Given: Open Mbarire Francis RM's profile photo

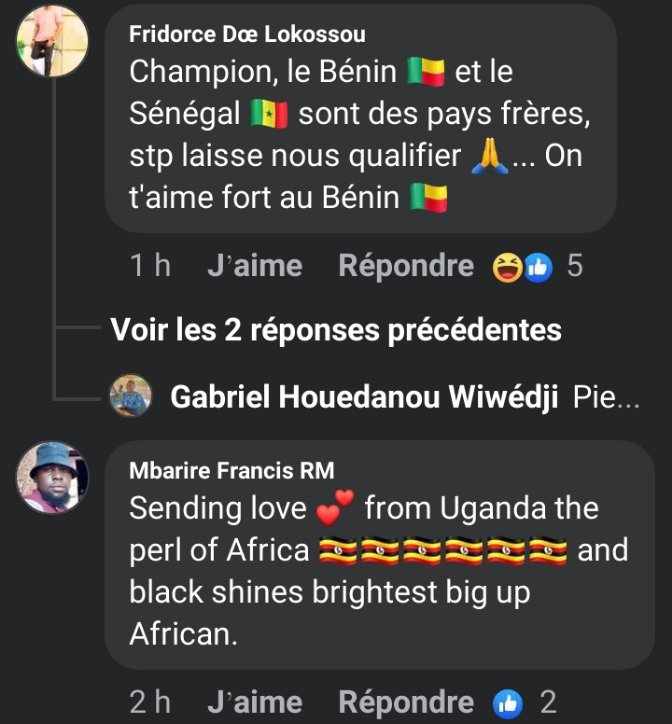Looking at the screenshot, I should click(53, 477).
